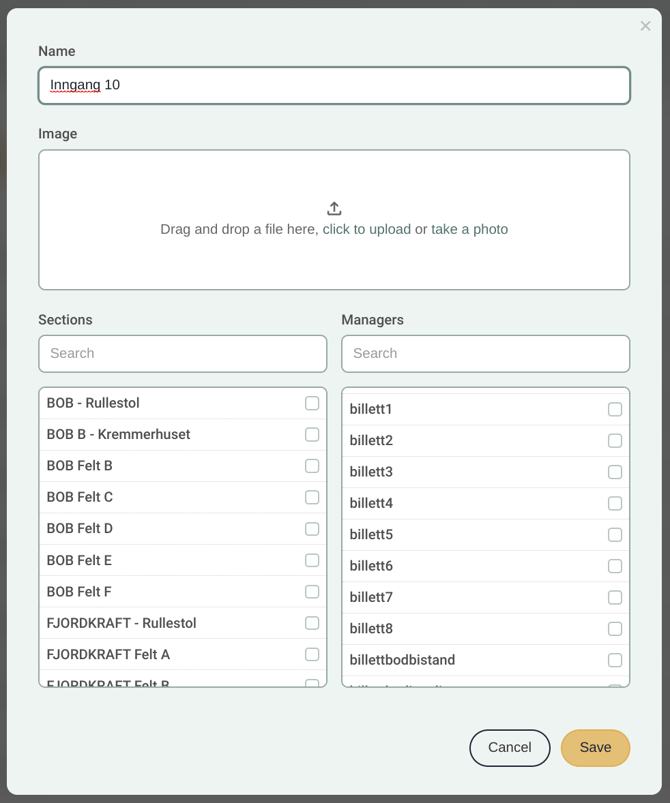
Task: Select manager billett1 checkbox
Action: (x=615, y=409)
